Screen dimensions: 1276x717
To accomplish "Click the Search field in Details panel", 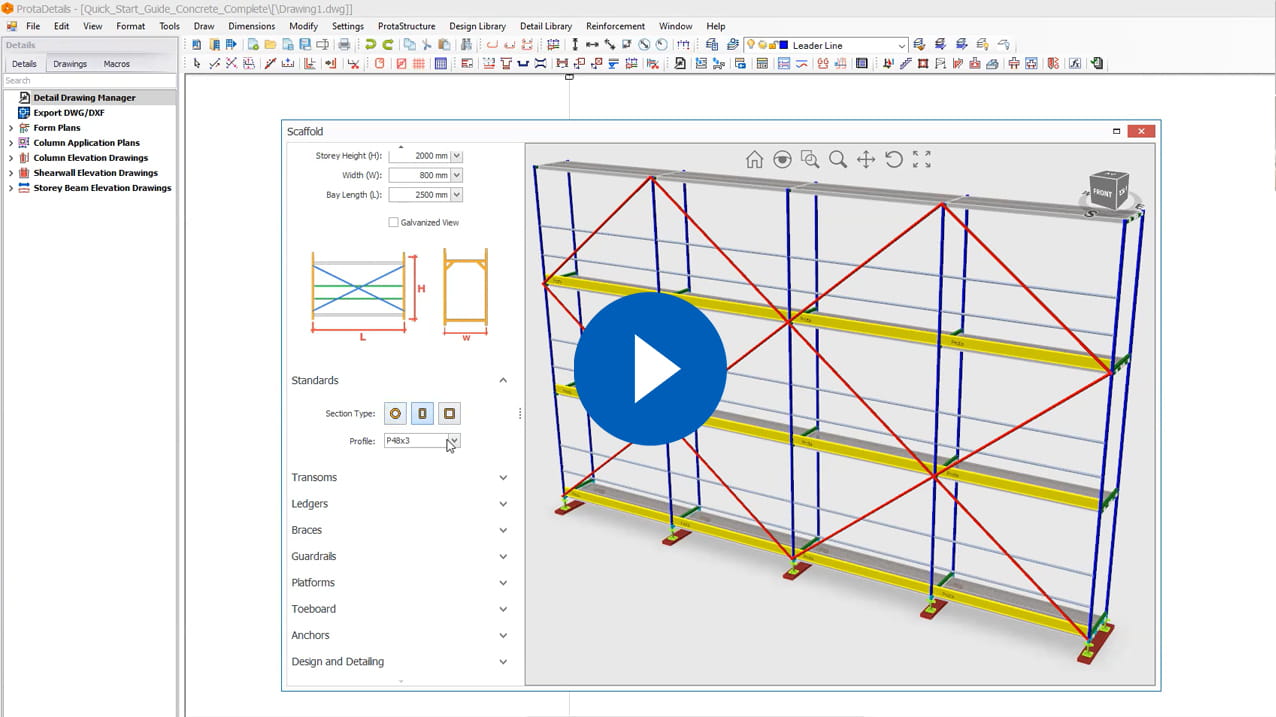I will 89,81.
